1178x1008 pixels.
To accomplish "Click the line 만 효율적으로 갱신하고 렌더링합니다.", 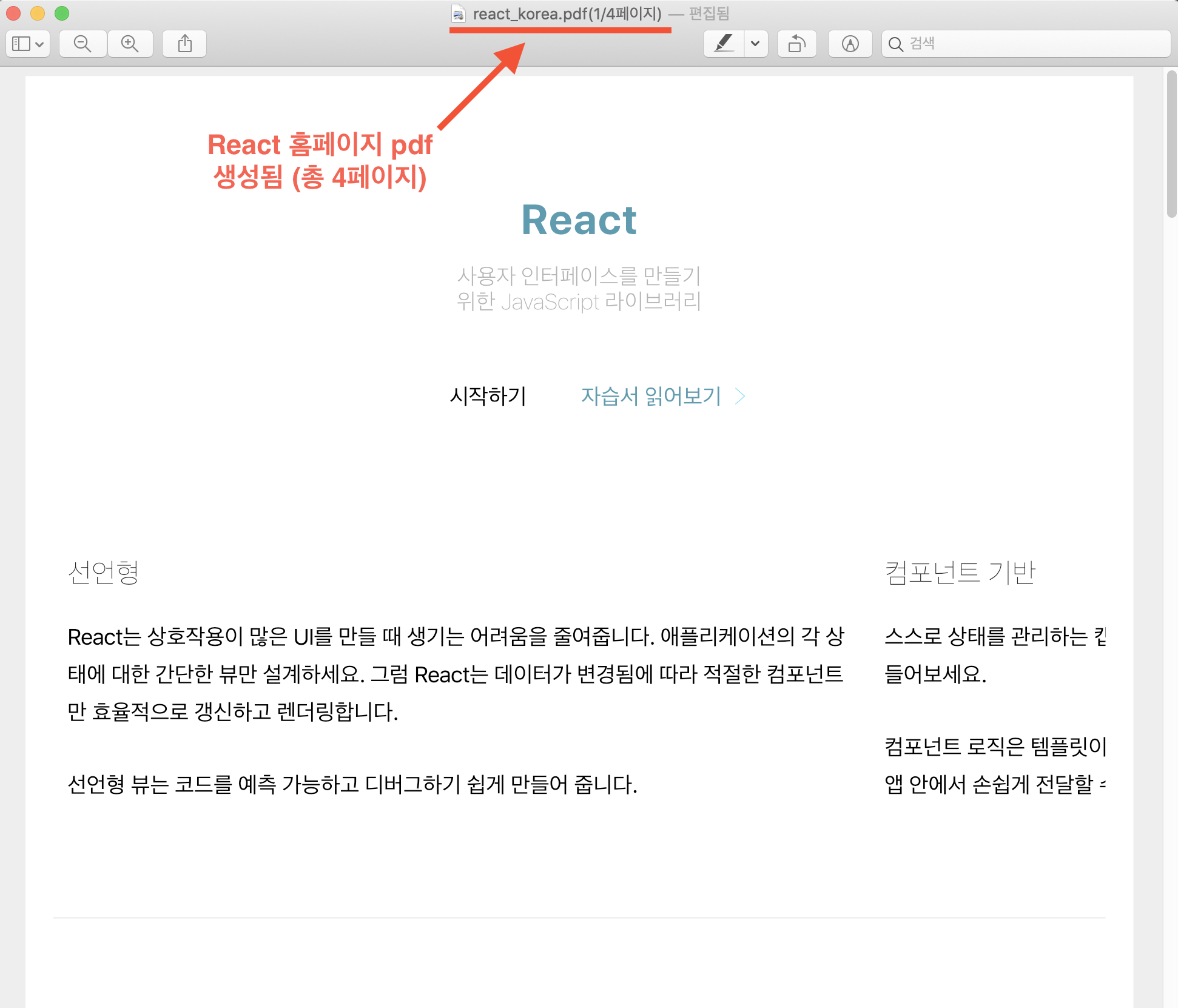I will click(233, 711).
